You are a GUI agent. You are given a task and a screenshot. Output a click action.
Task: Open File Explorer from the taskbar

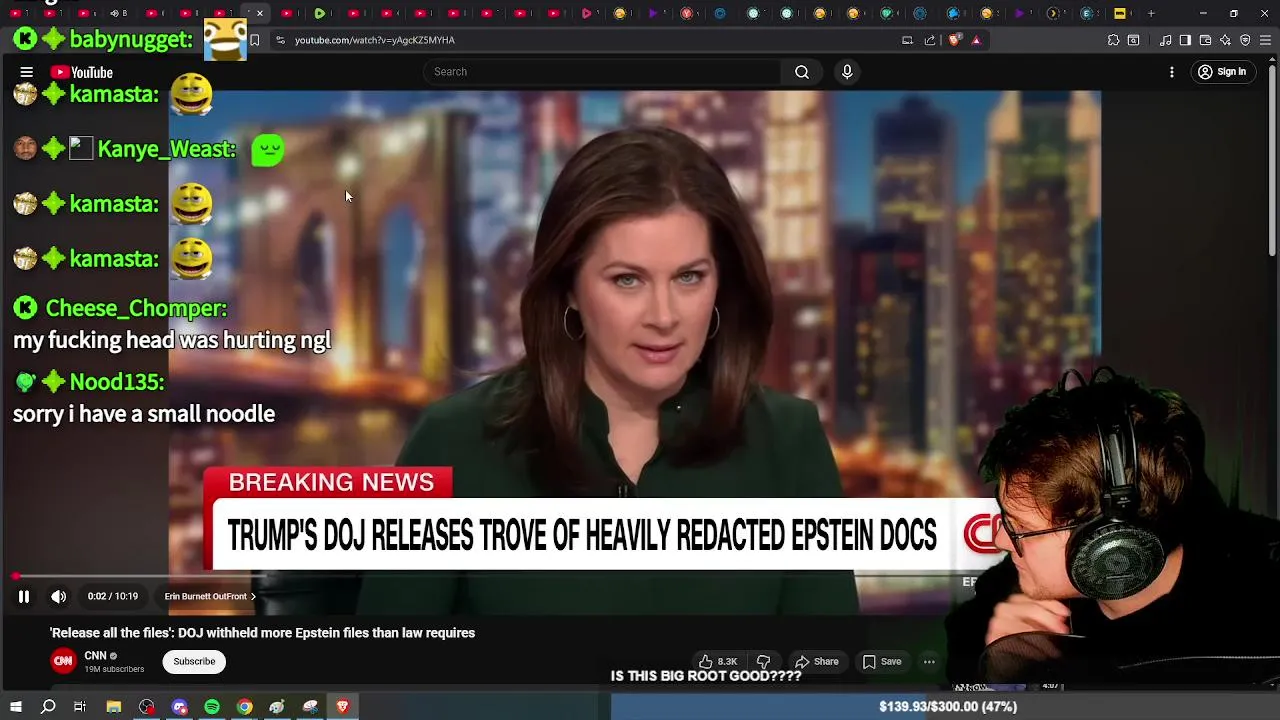pos(114,707)
